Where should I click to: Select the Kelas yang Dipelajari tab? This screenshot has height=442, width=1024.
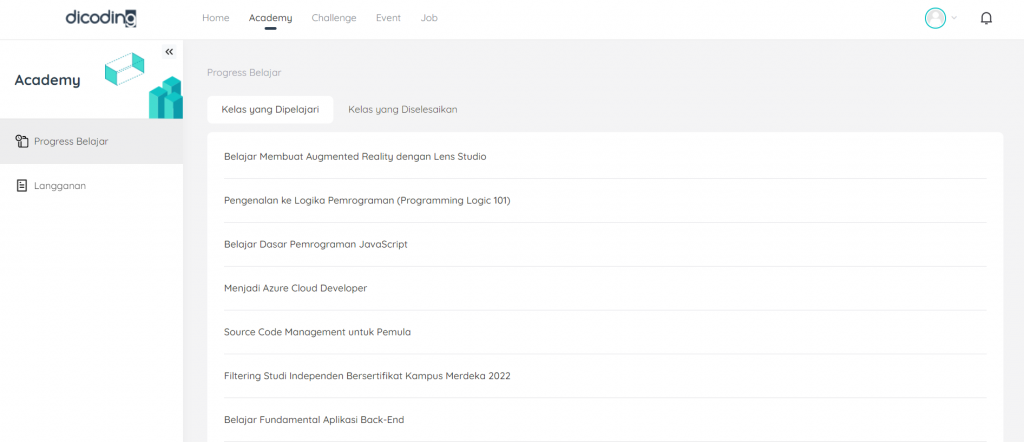click(270, 110)
